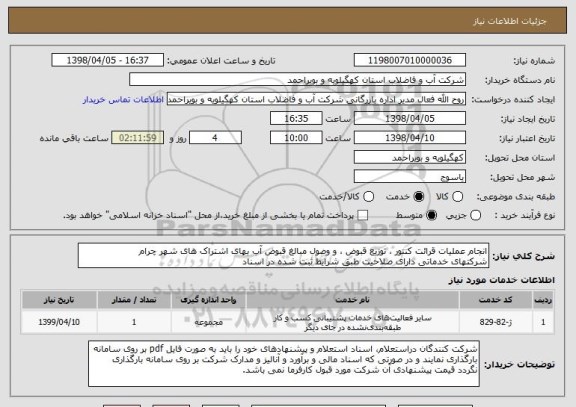Screen dimensions: 576x407
Task: Click the remaining time counter 02:11:59
Action: point(138,138)
